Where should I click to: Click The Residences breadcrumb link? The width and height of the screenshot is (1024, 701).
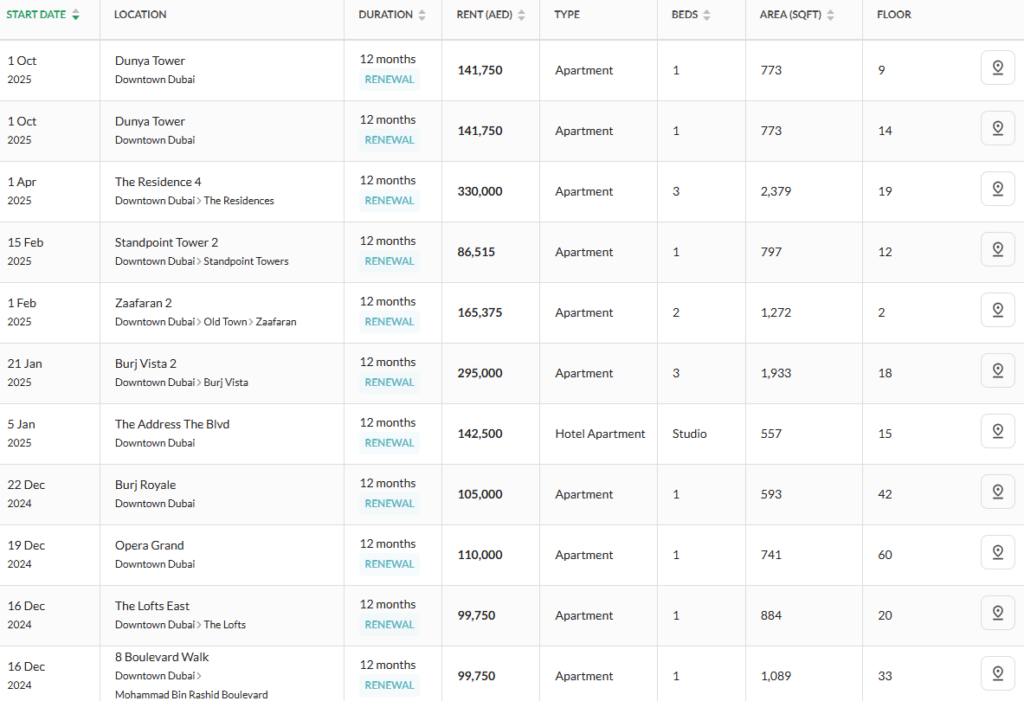[x=239, y=201]
